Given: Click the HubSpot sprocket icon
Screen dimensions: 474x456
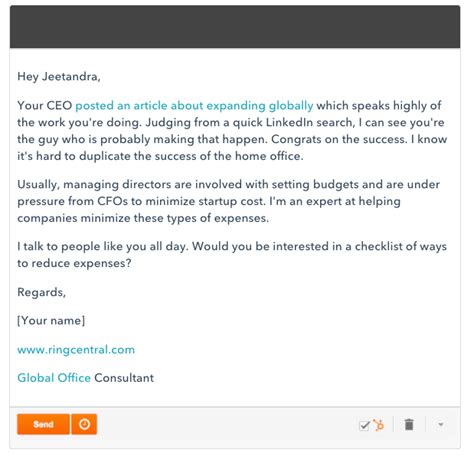Looking at the screenshot, I should [378, 425].
